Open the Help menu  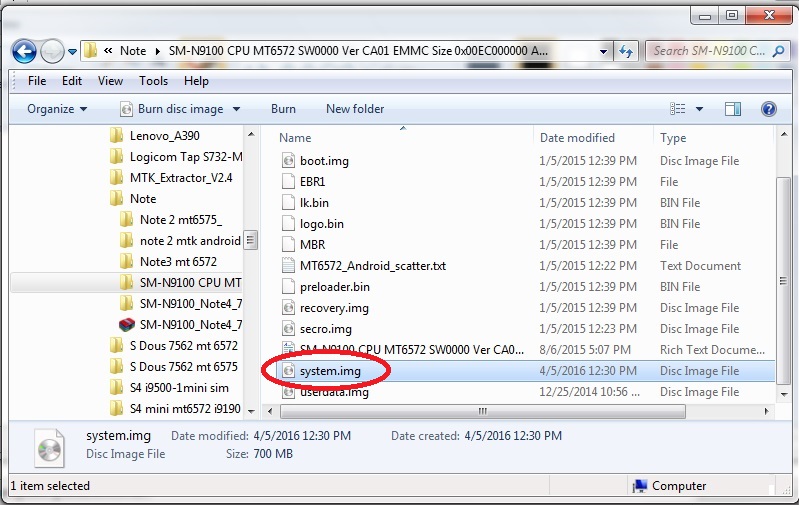point(196,81)
